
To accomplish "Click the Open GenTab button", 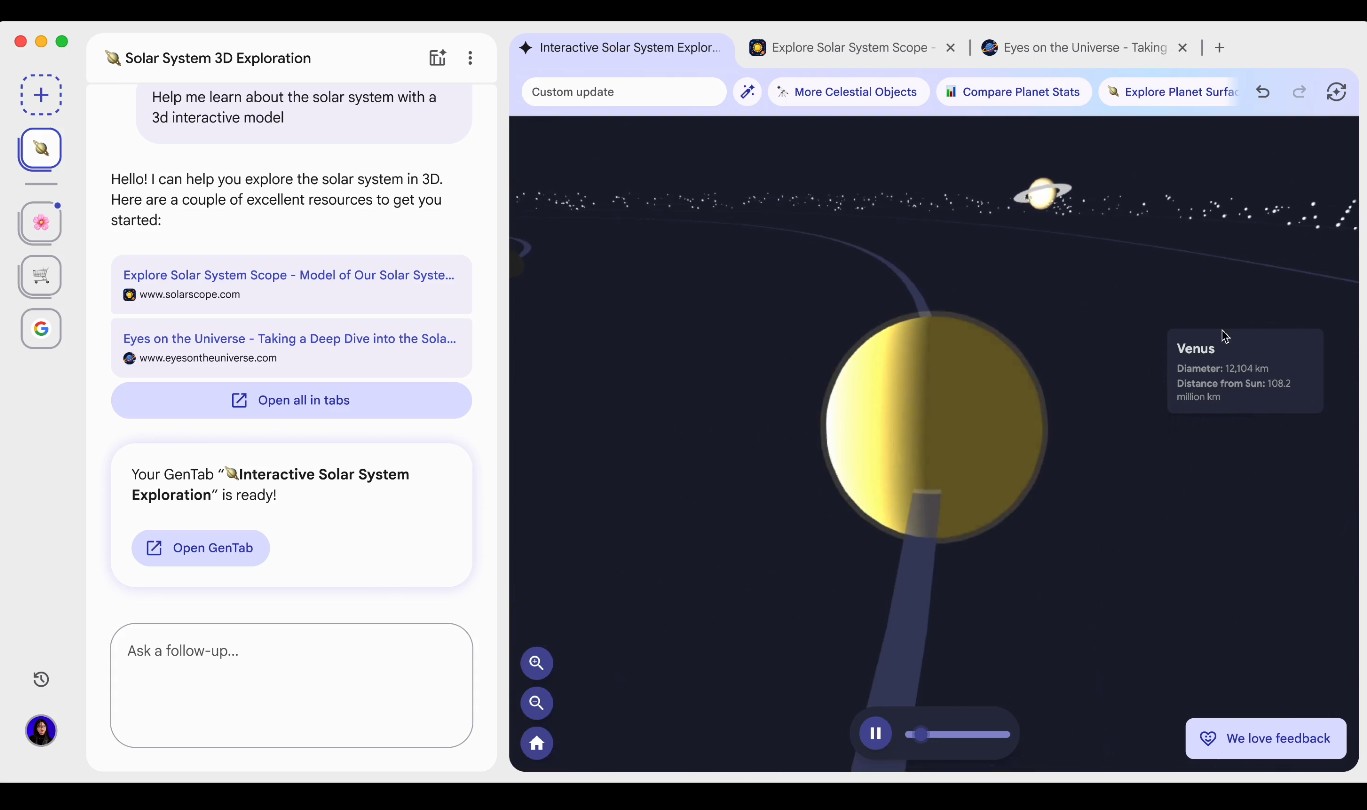I will tap(201, 548).
